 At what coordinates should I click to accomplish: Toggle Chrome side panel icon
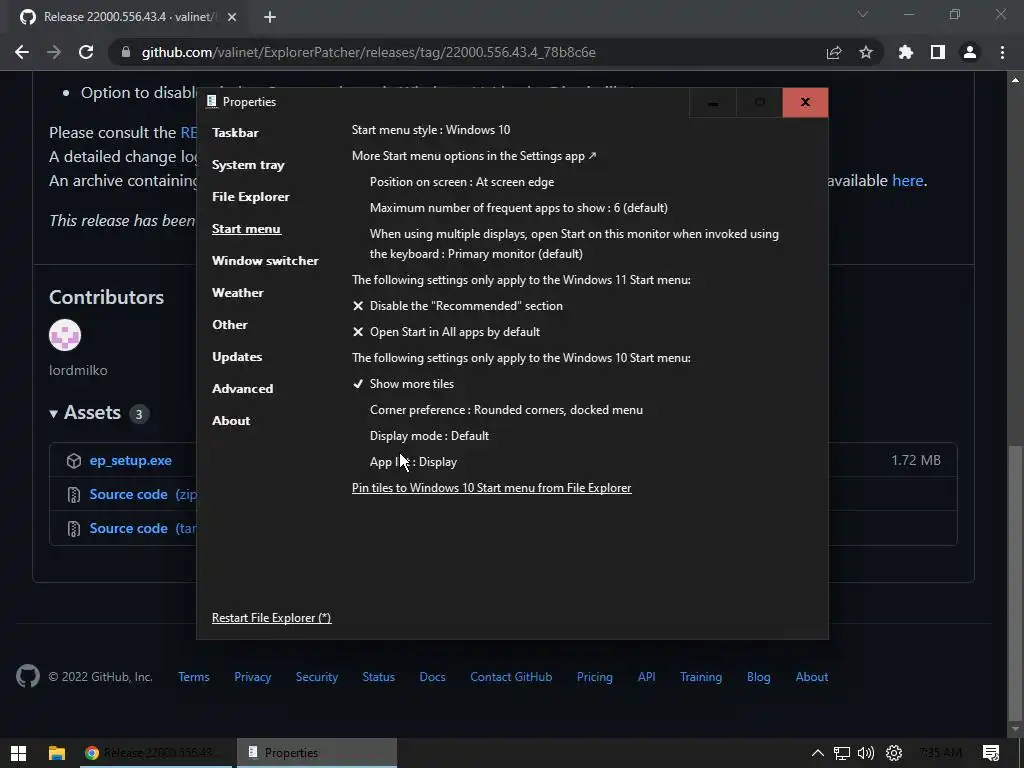coord(938,52)
